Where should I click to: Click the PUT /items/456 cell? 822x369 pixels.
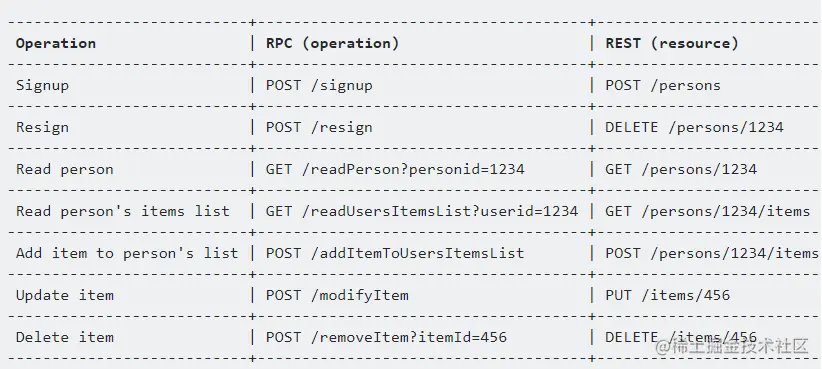668,295
